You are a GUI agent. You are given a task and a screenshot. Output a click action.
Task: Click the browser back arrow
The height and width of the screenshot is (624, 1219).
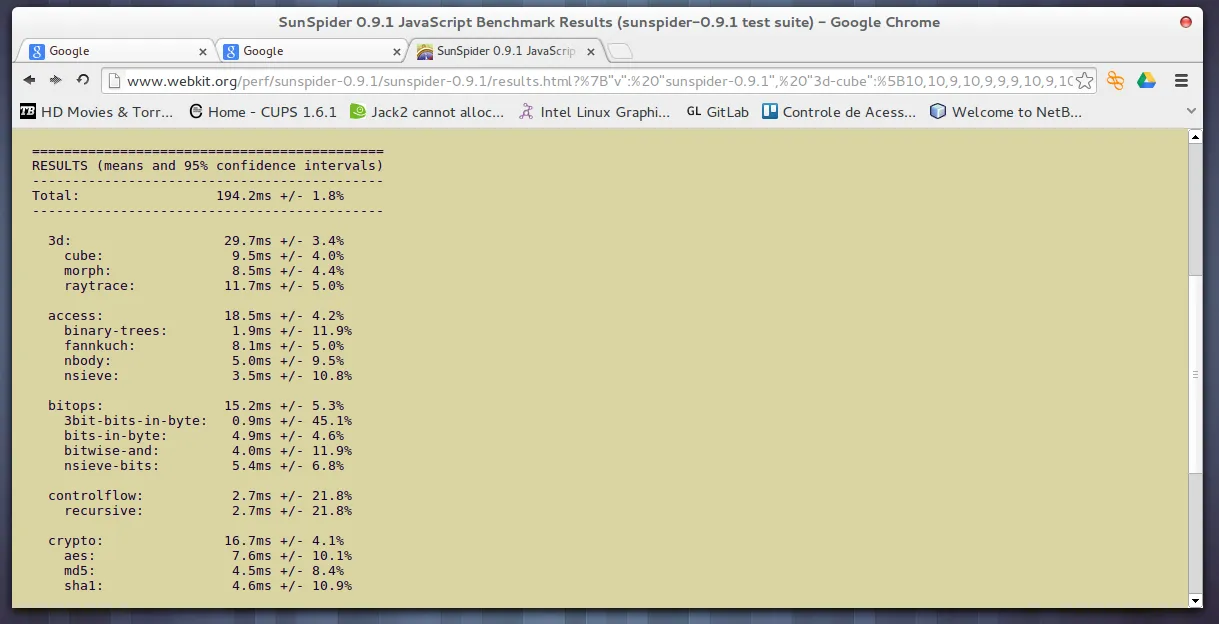tap(29, 80)
